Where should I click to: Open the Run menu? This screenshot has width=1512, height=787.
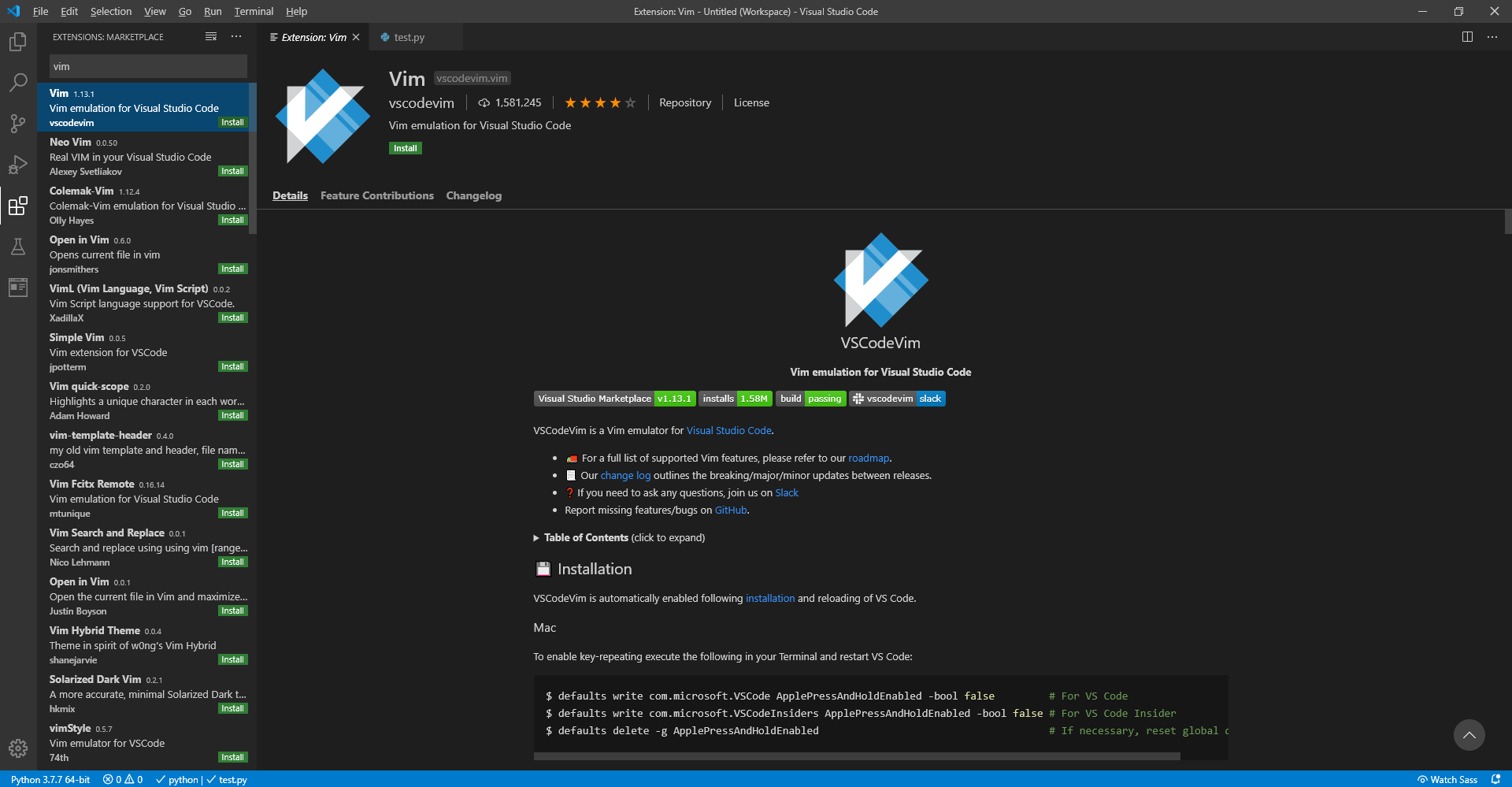point(213,11)
